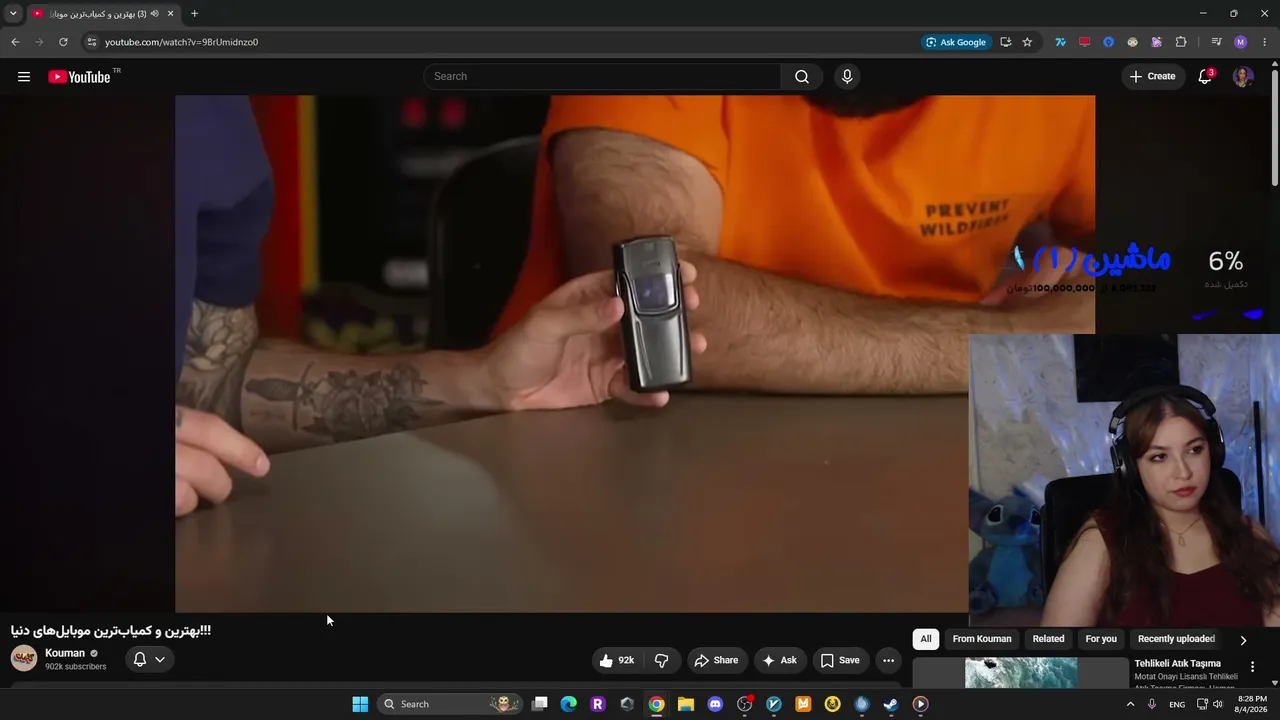
Task: Open a new Chrome tab
Action: 194,14
